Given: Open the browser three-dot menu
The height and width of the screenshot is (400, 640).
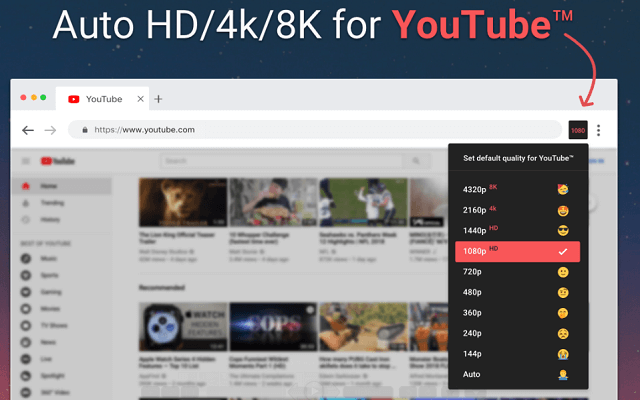Looking at the screenshot, I should coord(598,130).
